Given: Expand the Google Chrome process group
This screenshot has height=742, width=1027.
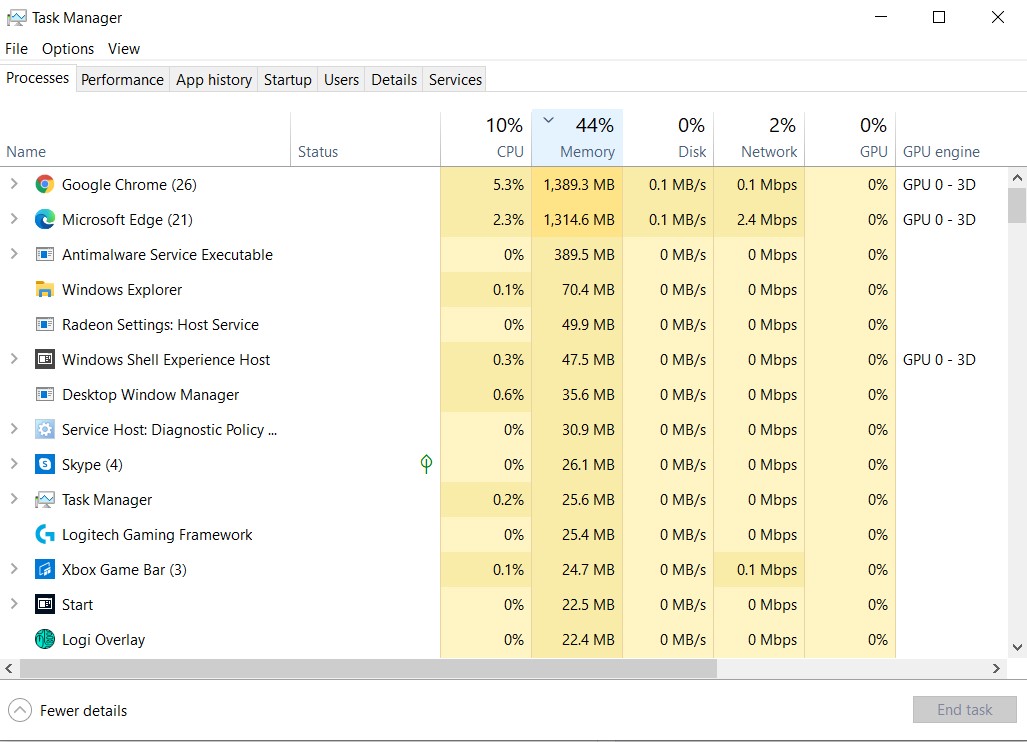Looking at the screenshot, I should pyautogui.click(x=14, y=185).
